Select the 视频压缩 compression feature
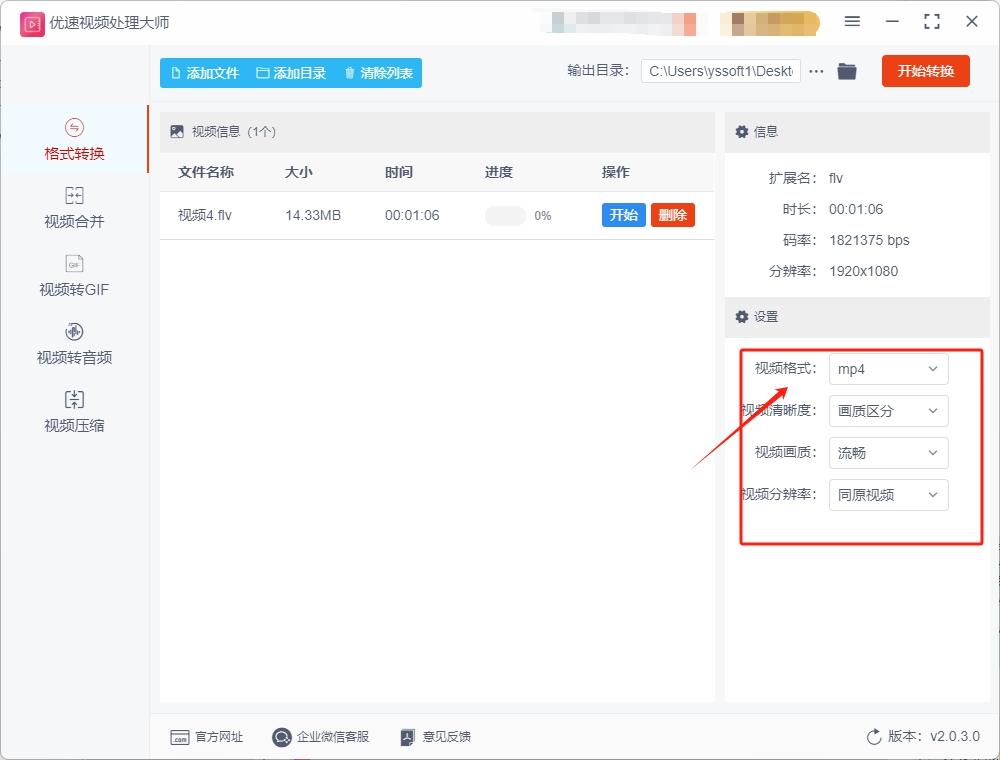1000x760 pixels. tap(72, 408)
